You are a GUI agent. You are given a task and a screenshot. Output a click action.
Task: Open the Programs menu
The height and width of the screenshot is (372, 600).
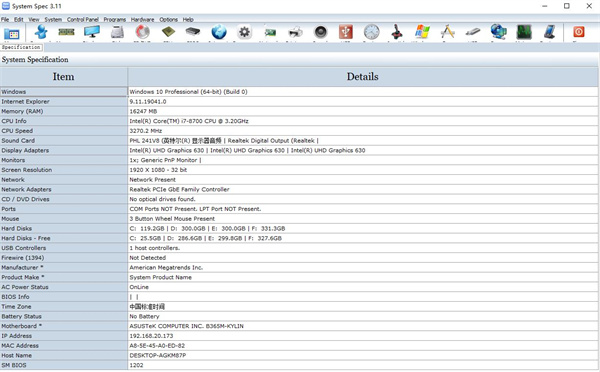pyautogui.click(x=115, y=19)
